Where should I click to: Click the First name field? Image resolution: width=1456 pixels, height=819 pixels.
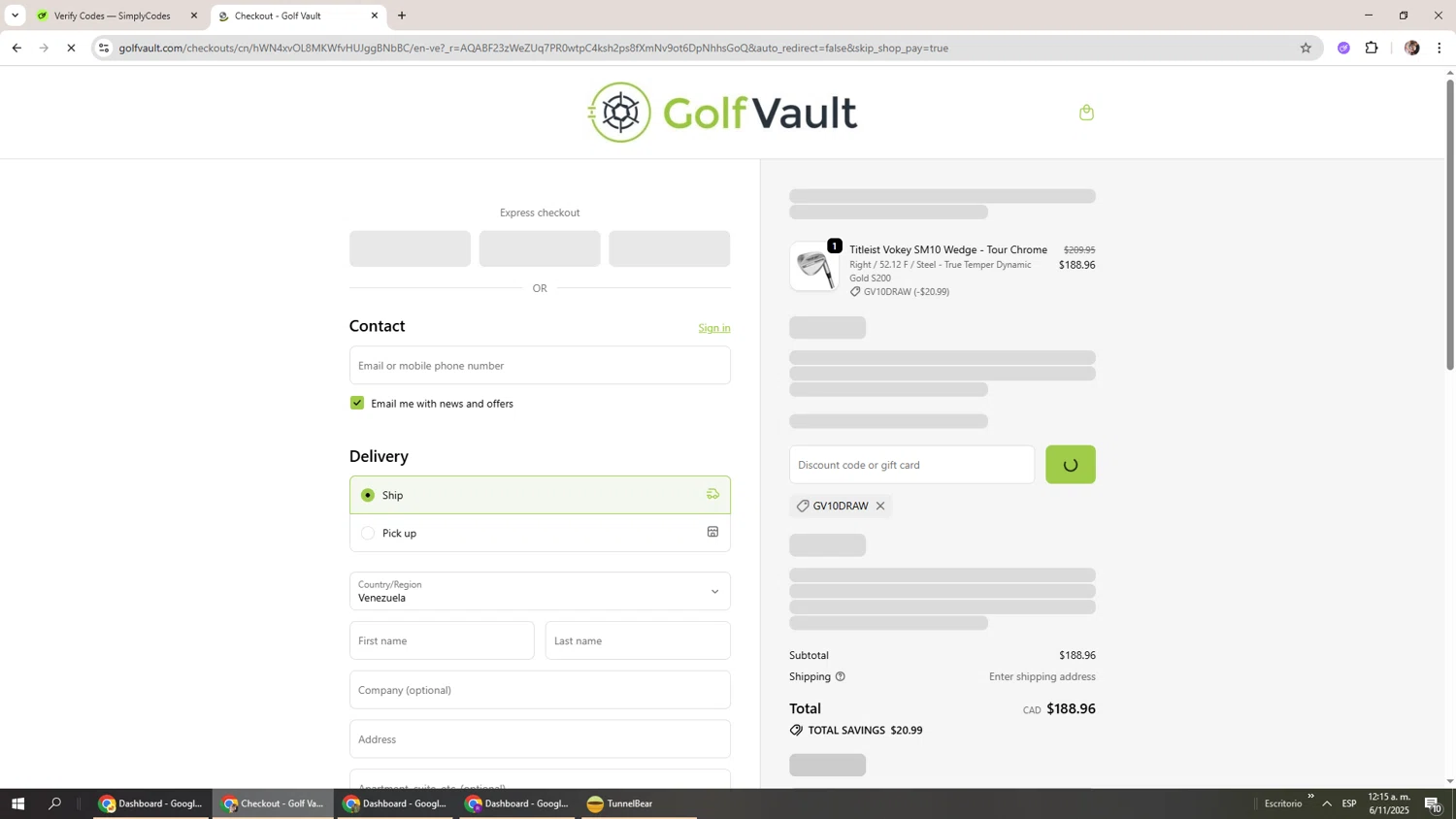(442, 640)
